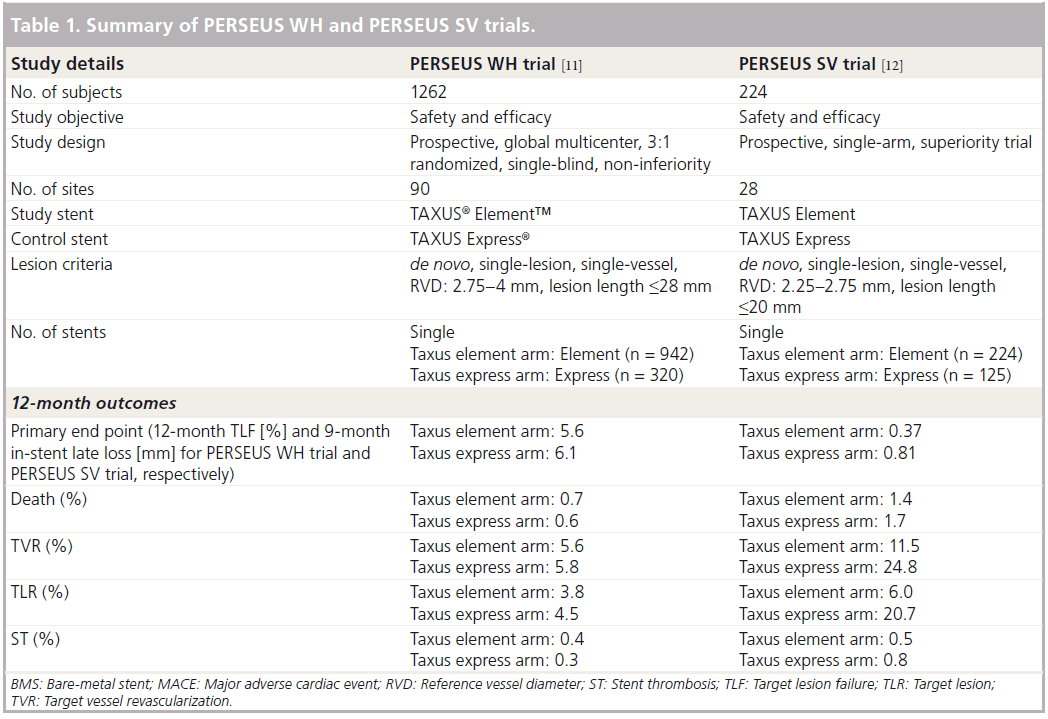Select the 'TAXUS® Element™' study stent cell
Screen dimensions: 1048x719
(481, 214)
